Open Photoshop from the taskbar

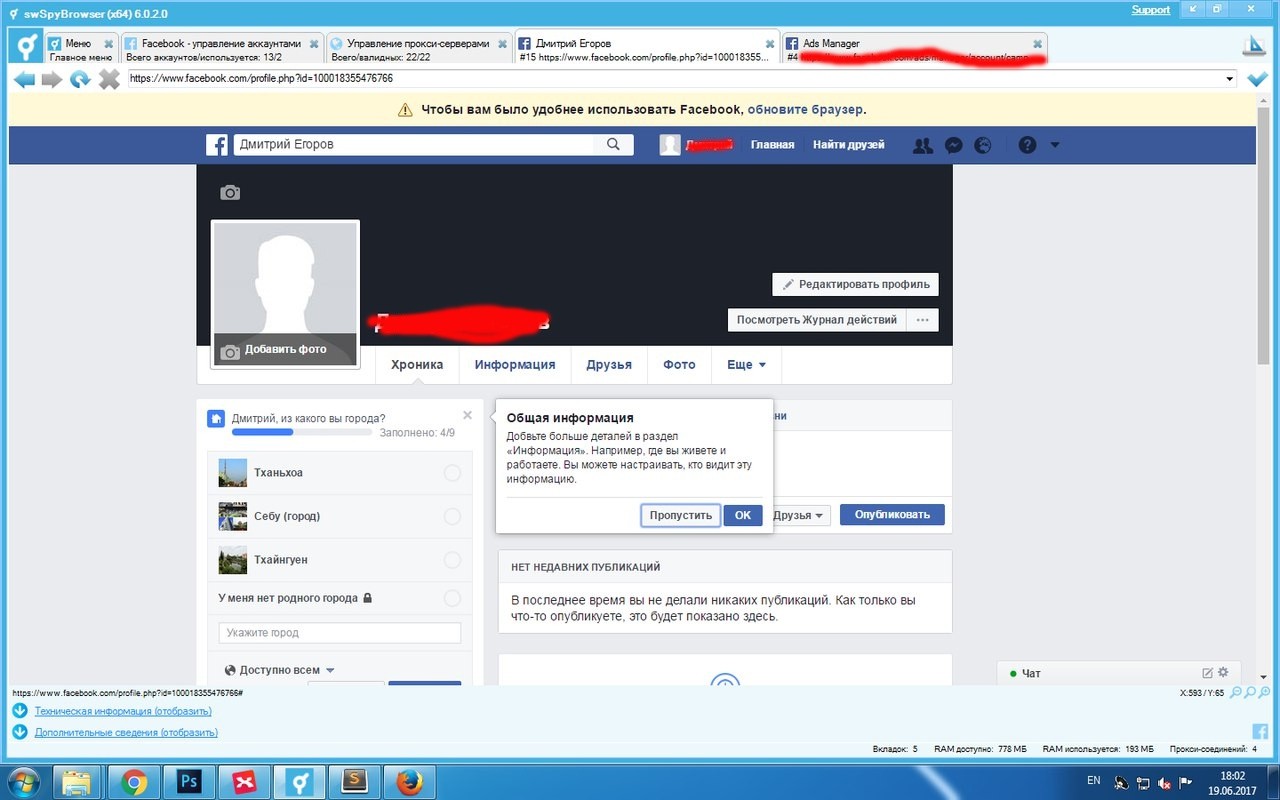(188, 782)
